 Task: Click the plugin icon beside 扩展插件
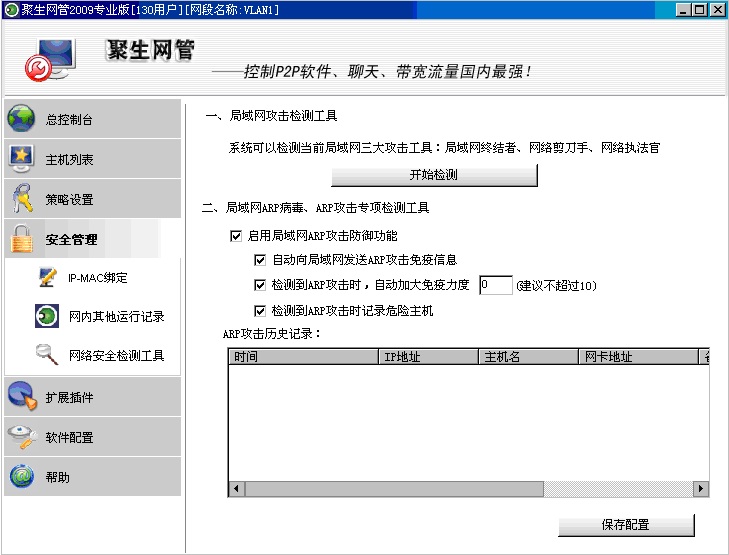pos(22,396)
